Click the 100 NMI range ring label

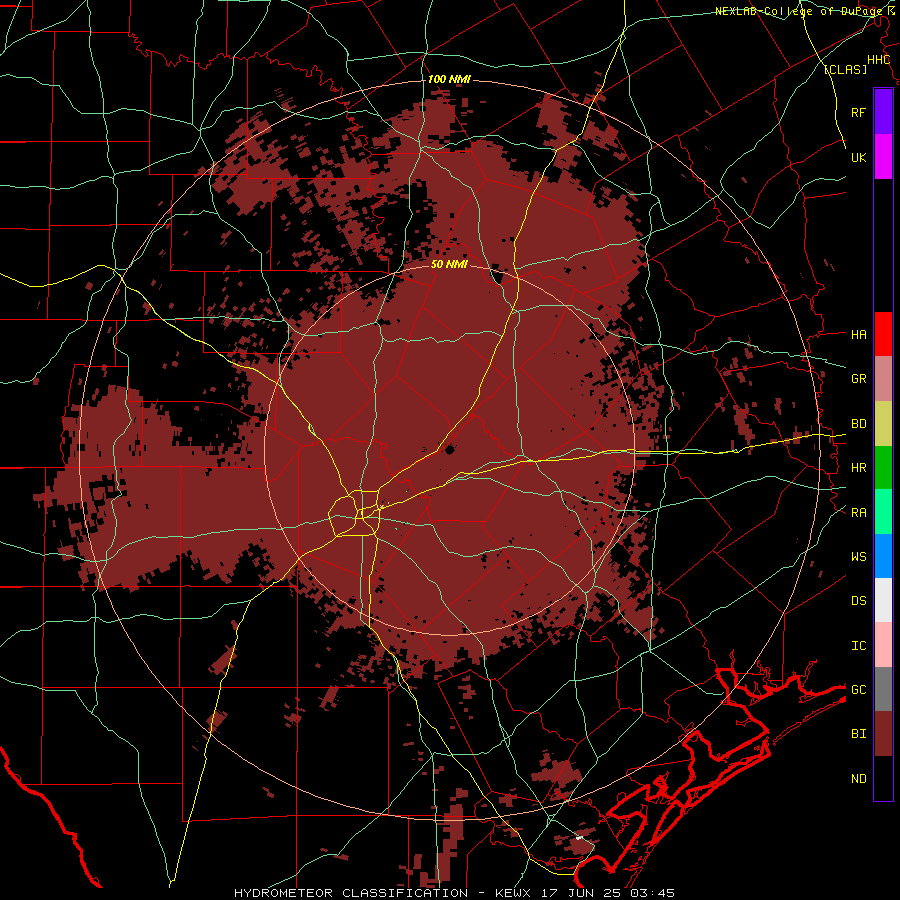point(449,79)
